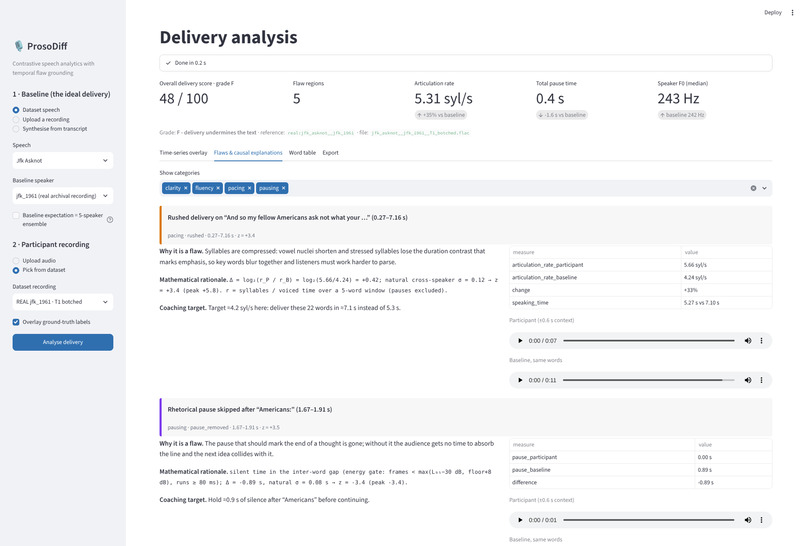The height and width of the screenshot is (546, 806).
Task: Mute the 0:00 / 0:07 participant audio
Action: (x=748, y=340)
